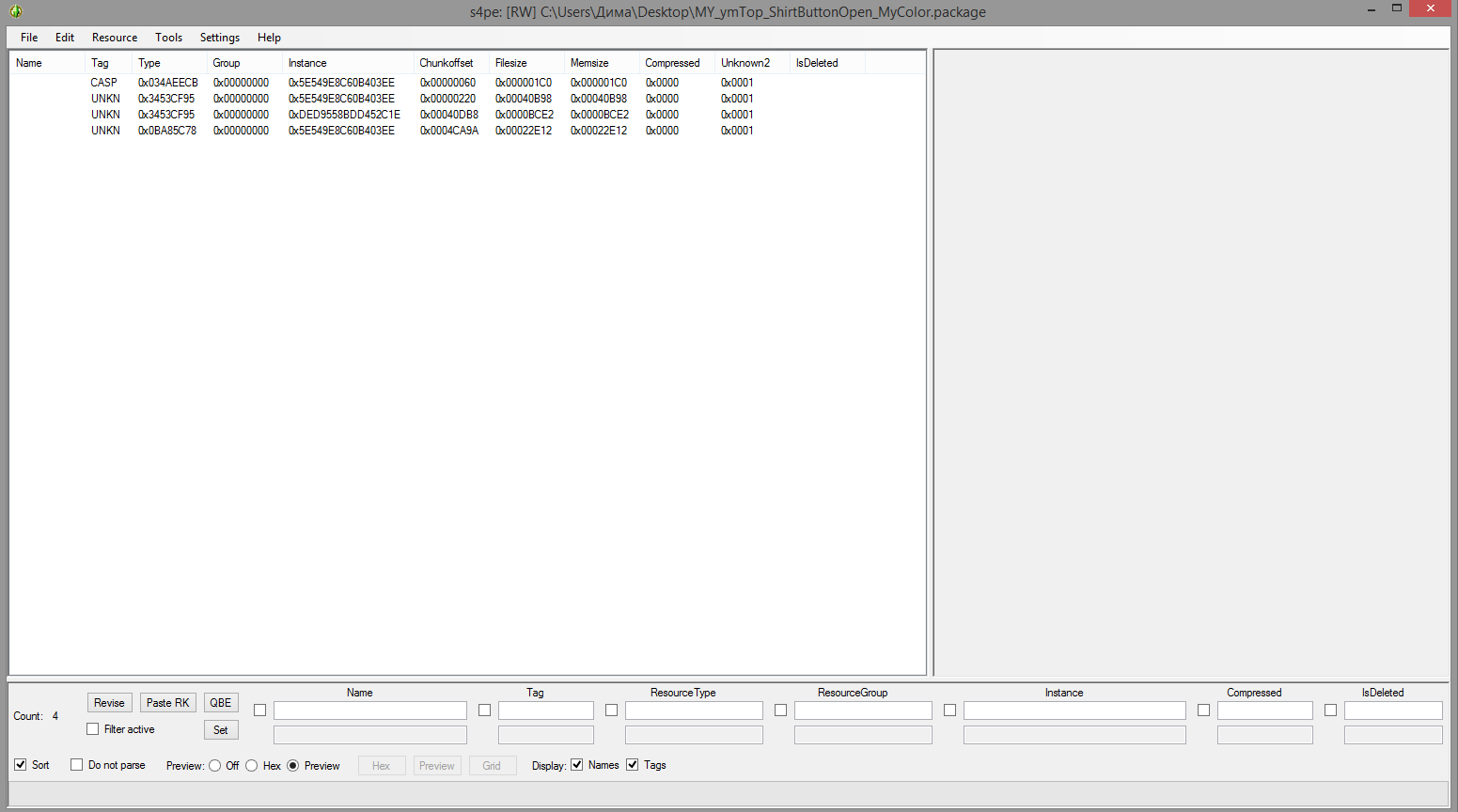Screen dimensions: 1458x812
Task: Click the s4pe app icon in title bar
Action: click(16, 11)
